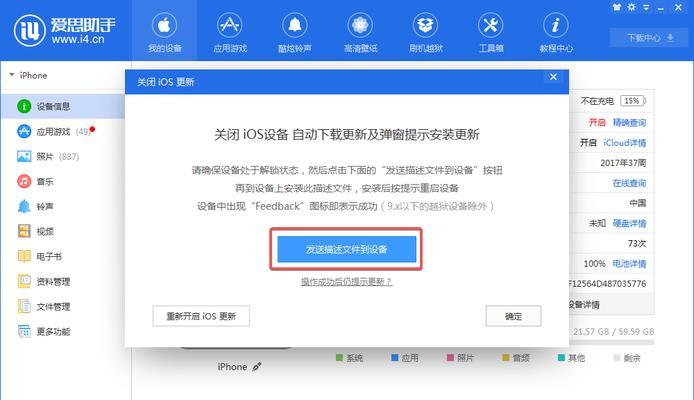
Task: Open the 高清壁纸 flower icon
Action: (x=360, y=25)
